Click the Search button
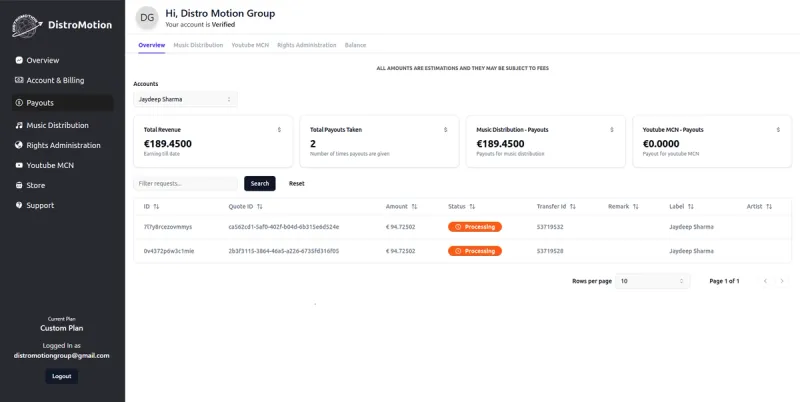Viewport: 800px width, 402px height. point(260,184)
